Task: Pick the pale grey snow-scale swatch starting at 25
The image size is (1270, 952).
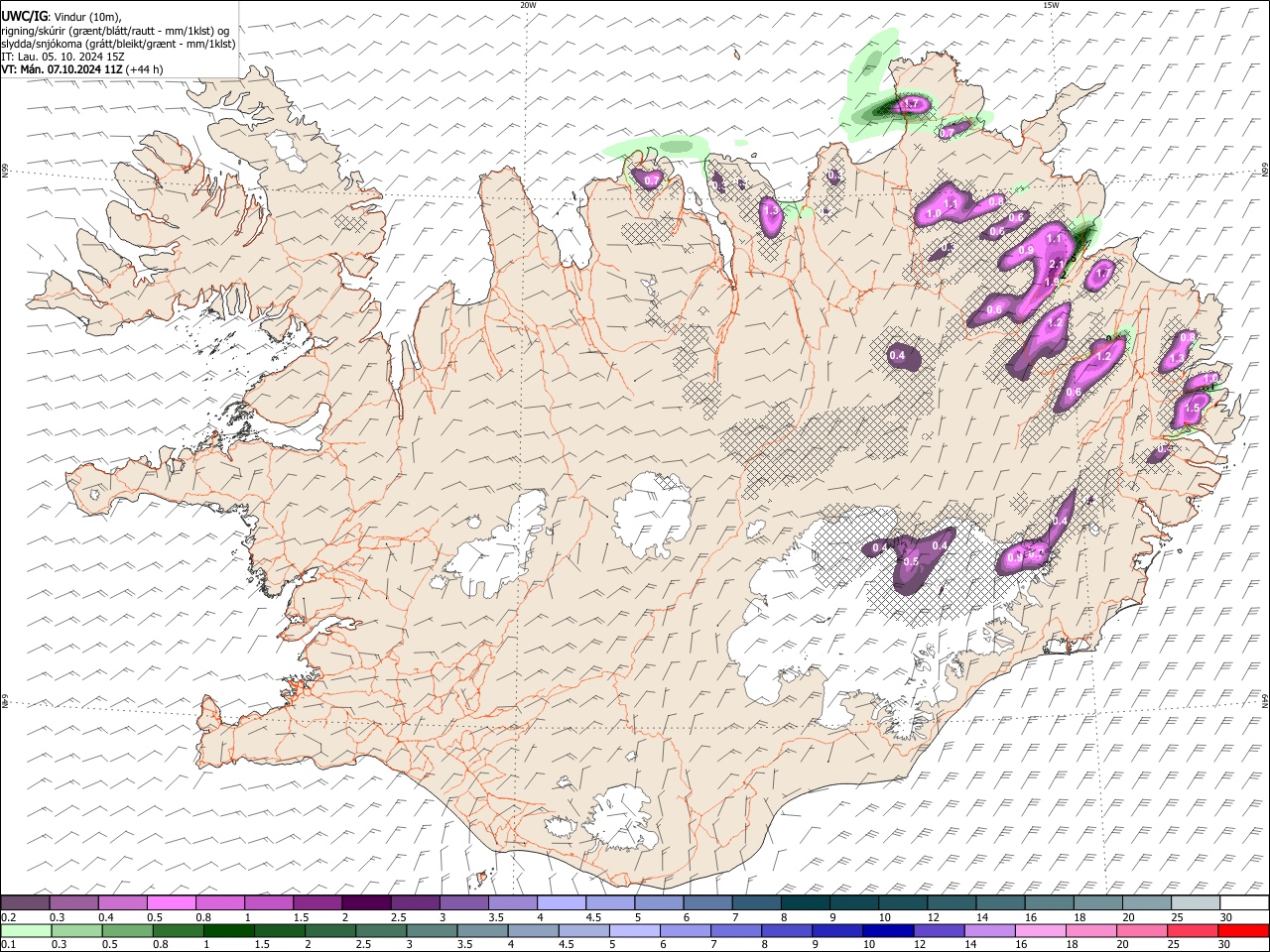Action: pos(1194,903)
